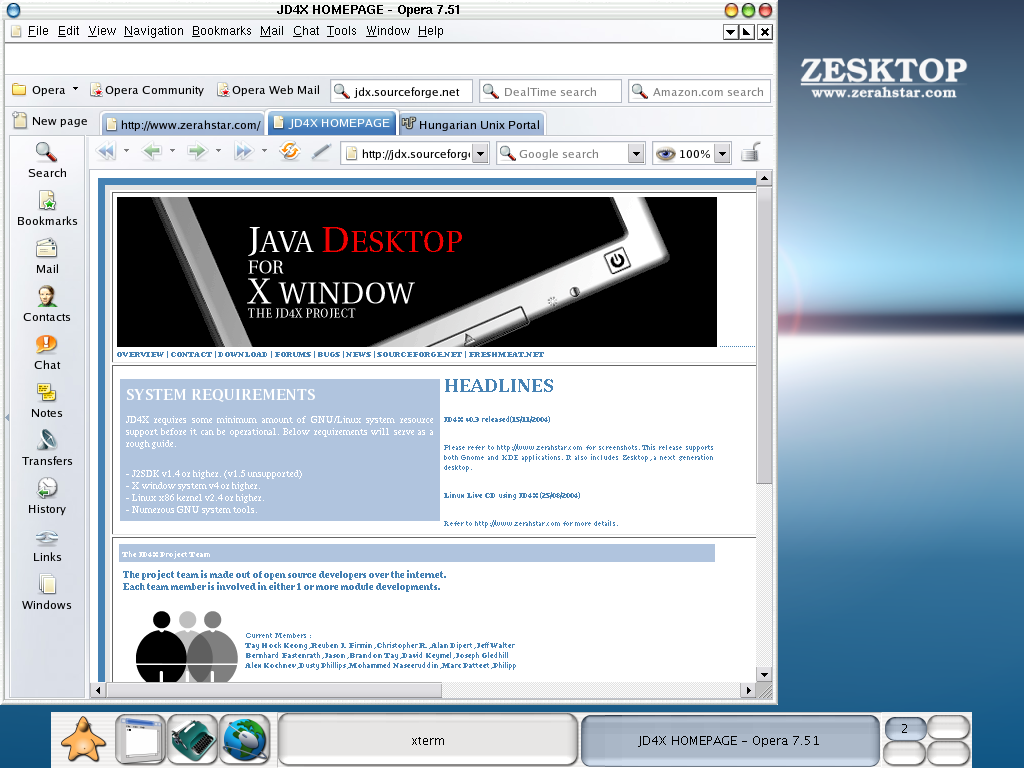Open the Notes panel icon

point(46,400)
